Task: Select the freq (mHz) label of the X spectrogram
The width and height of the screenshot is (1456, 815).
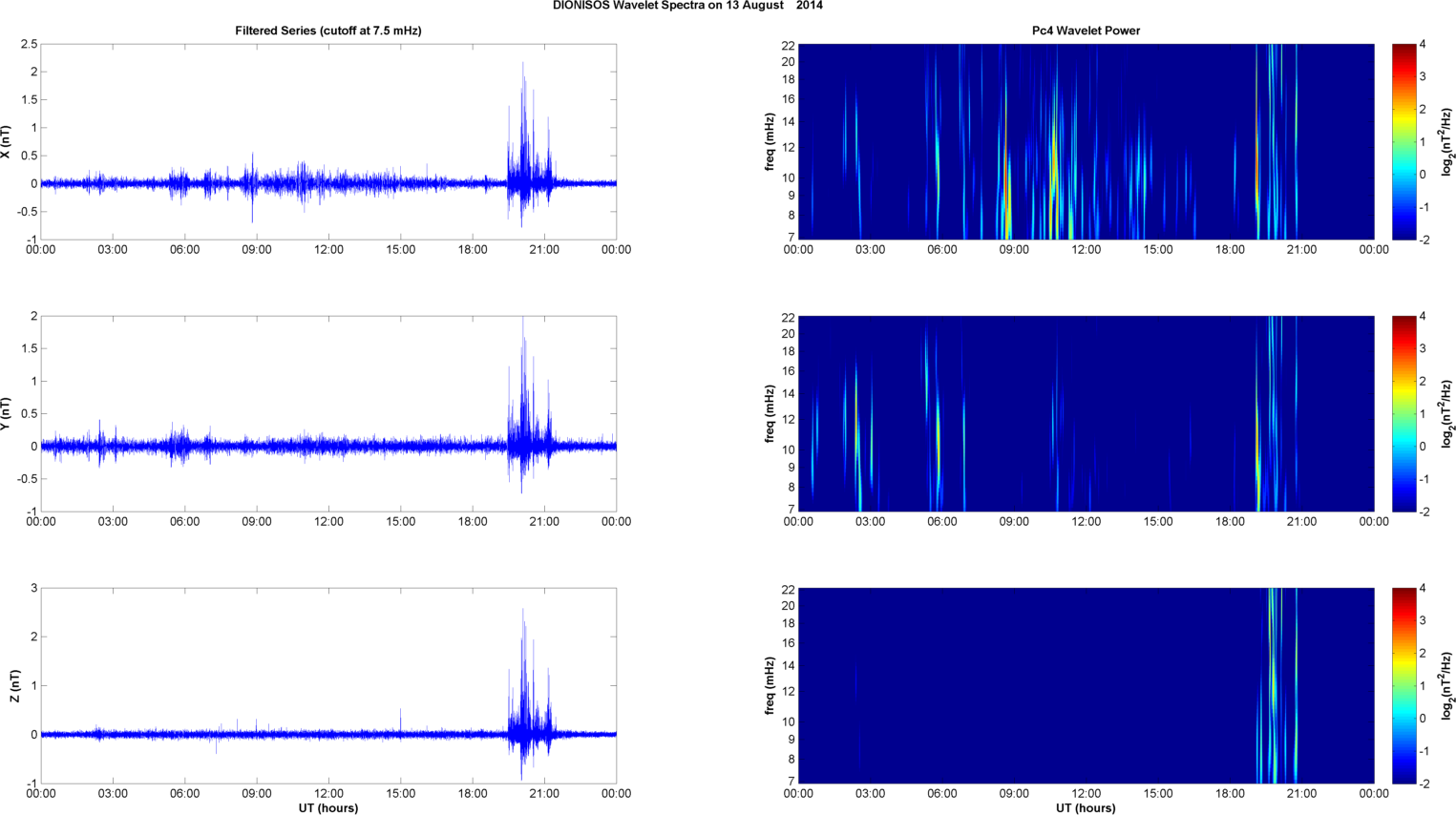Action: pos(770,141)
